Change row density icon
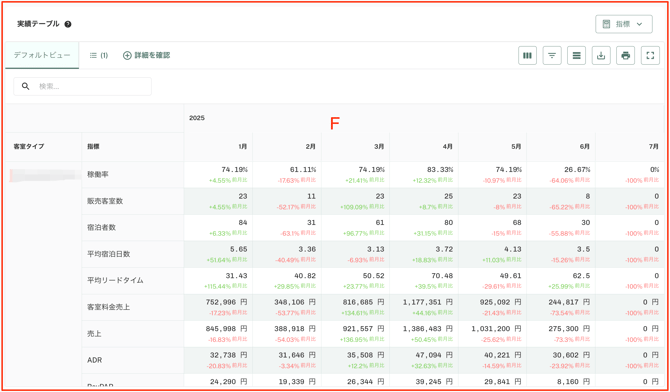The height and width of the screenshot is (392, 670). coord(576,56)
